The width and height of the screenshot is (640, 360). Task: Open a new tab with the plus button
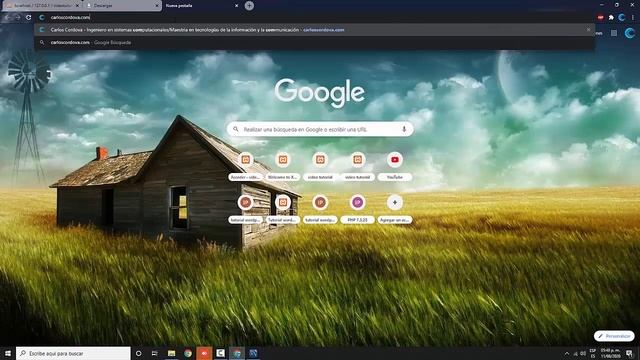tap(249, 6)
